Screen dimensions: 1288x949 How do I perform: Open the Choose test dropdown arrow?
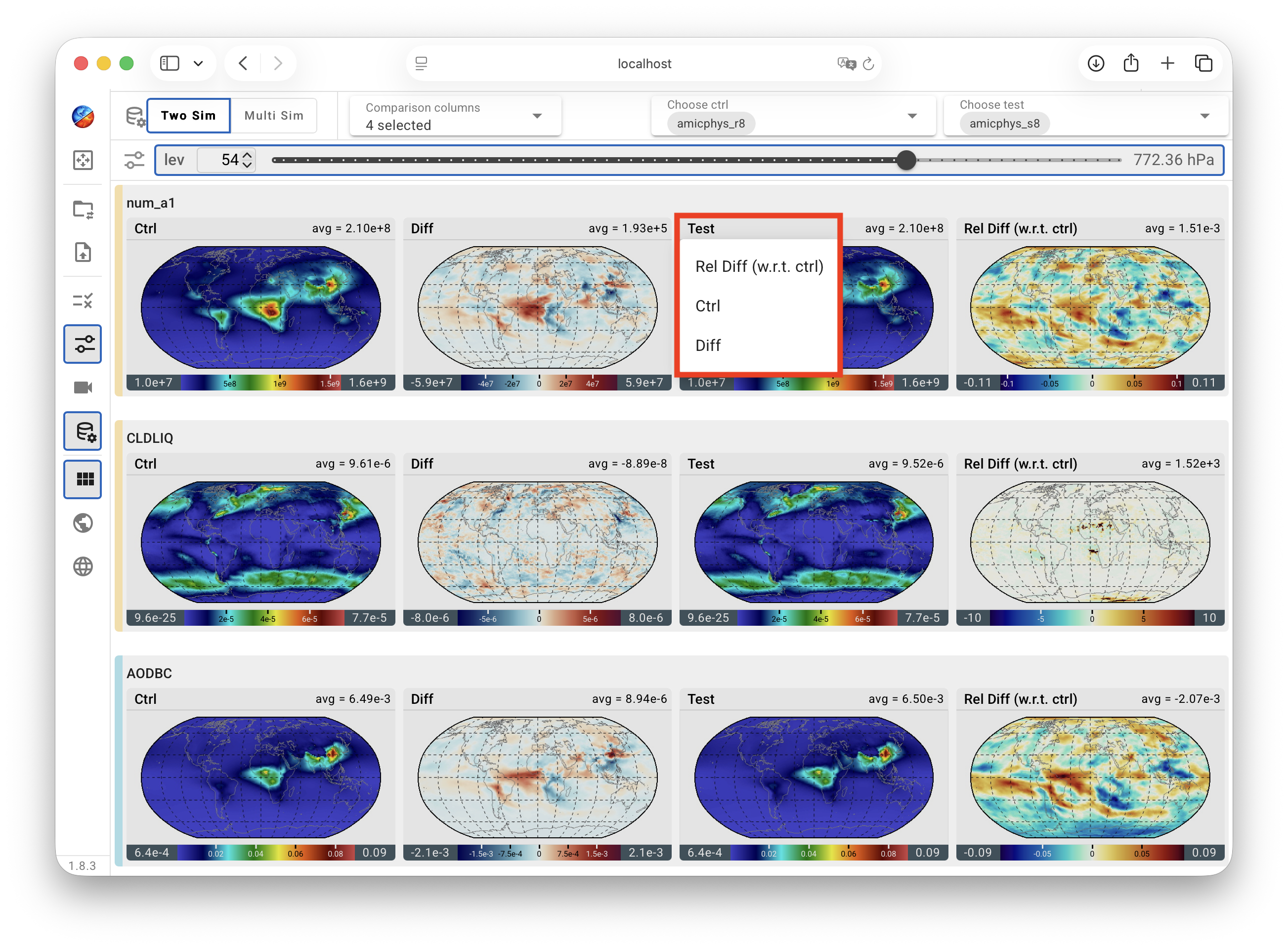point(1205,116)
